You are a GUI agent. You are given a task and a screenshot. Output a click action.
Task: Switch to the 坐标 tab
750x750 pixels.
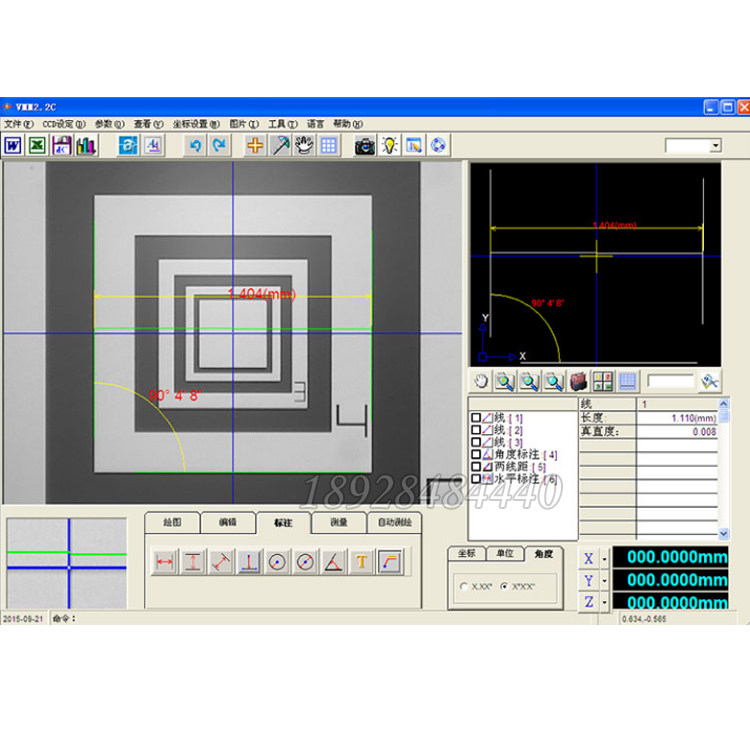coord(466,554)
